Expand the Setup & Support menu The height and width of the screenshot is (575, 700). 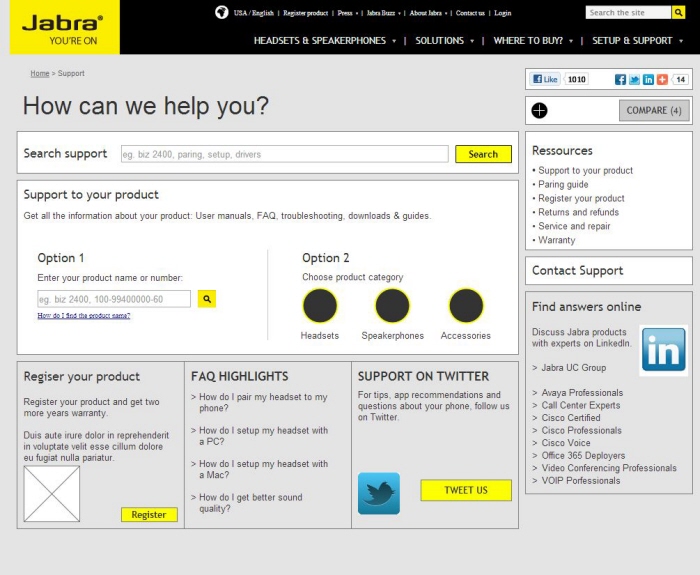click(x=638, y=41)
